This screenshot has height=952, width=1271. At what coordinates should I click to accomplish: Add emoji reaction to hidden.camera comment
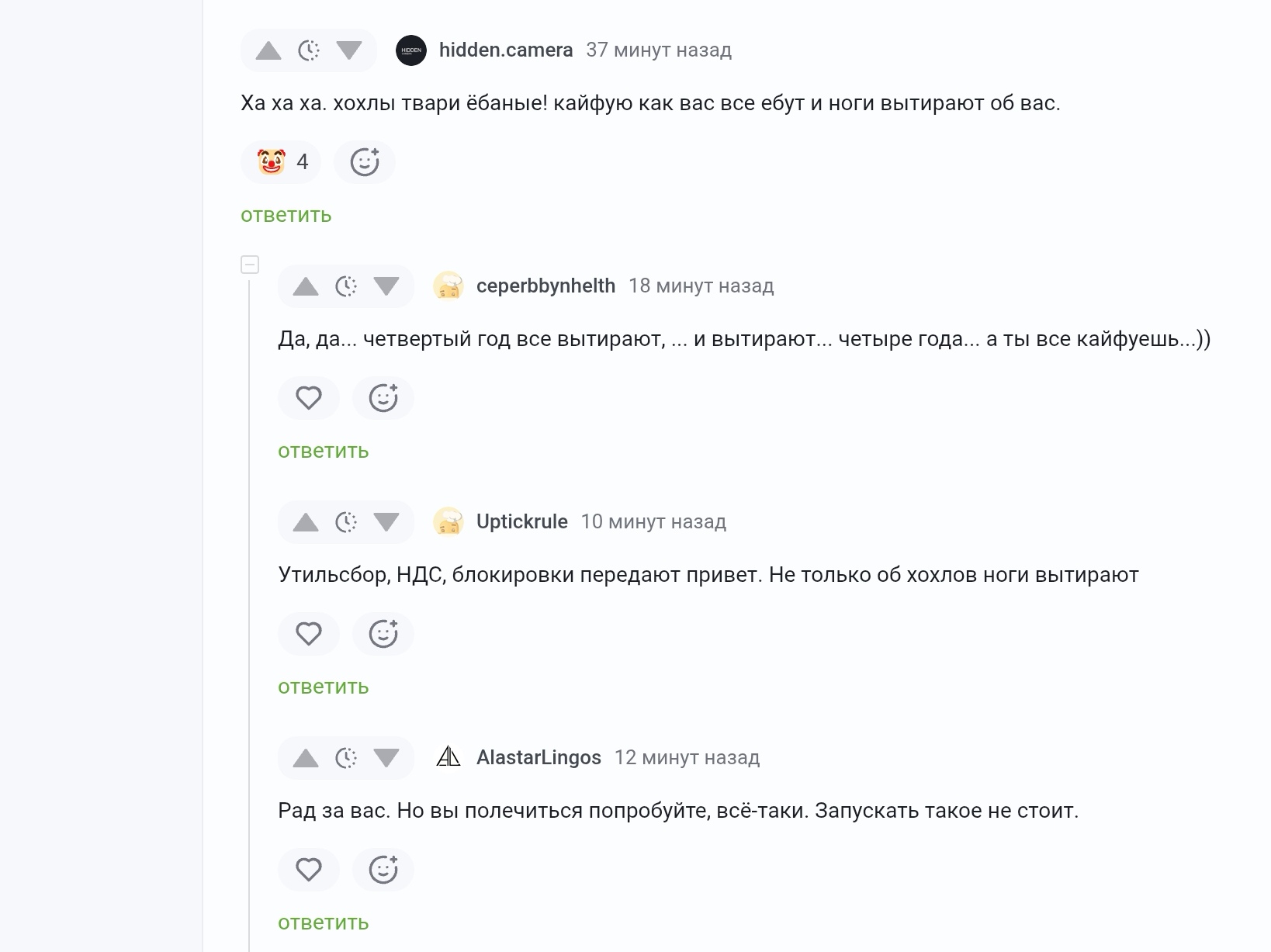click(365, 162)
